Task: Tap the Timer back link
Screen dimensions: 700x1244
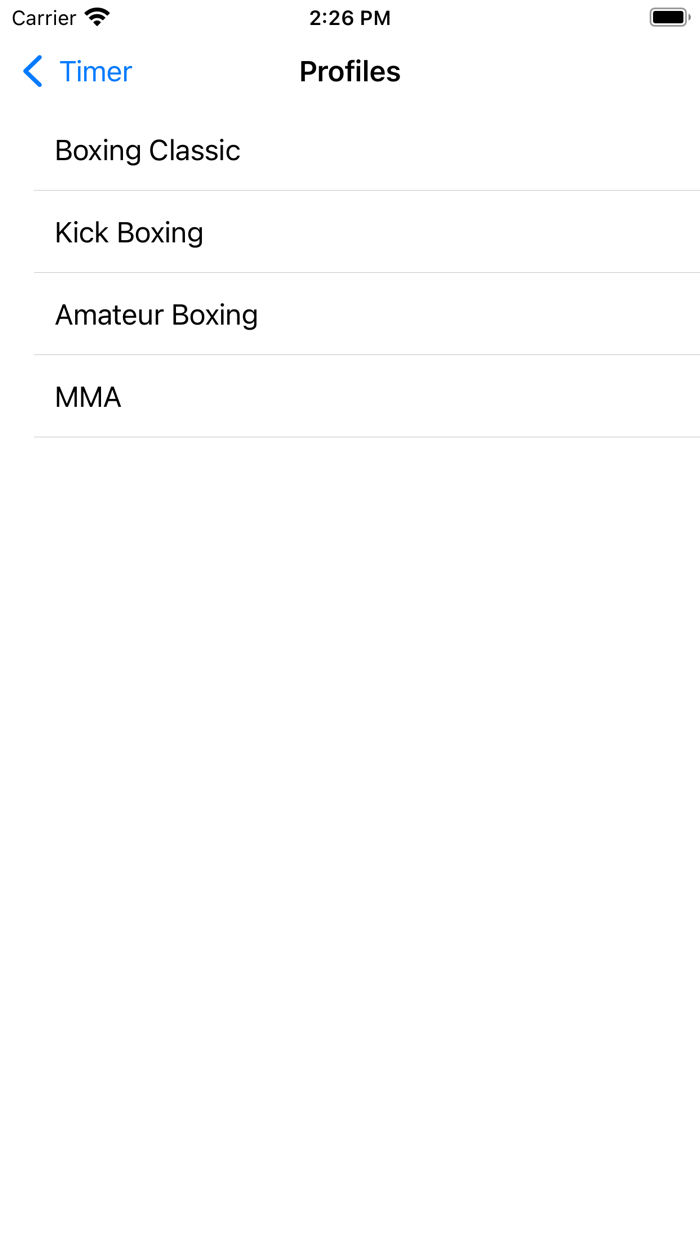Action: click(x=95, y=71)
